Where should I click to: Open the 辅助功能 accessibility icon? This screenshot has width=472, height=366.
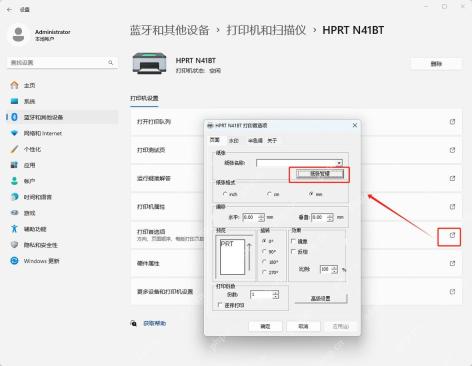[14, 229]
